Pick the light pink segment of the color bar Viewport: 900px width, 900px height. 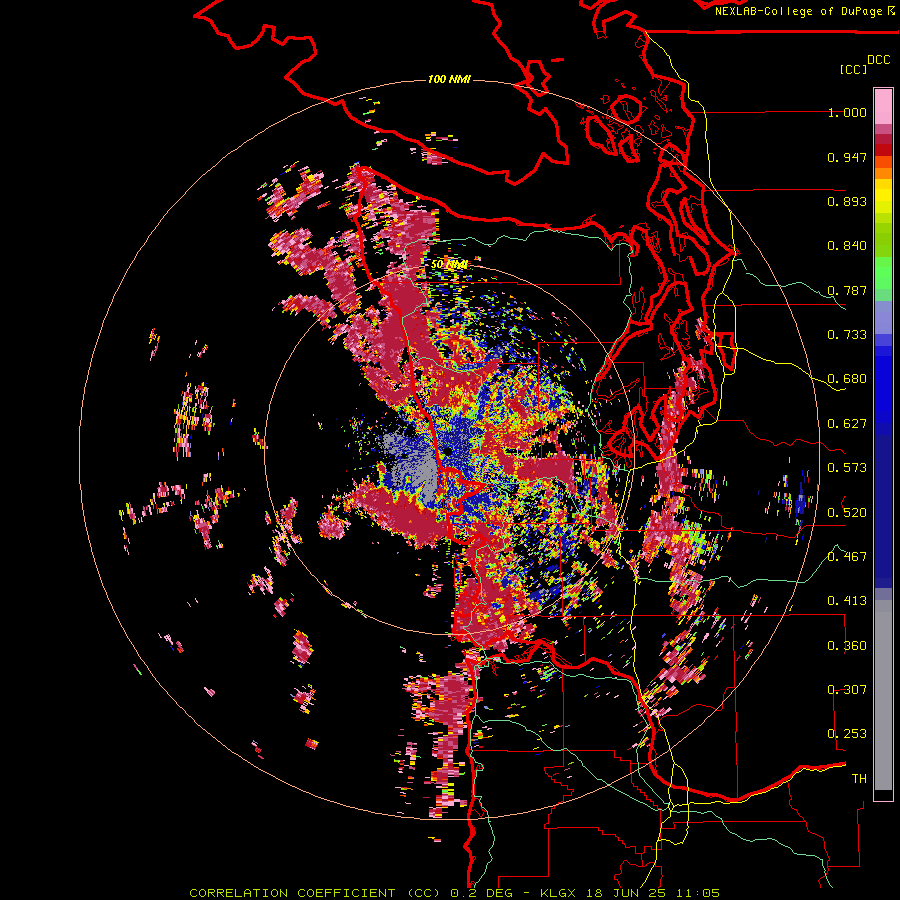point(883,106)
